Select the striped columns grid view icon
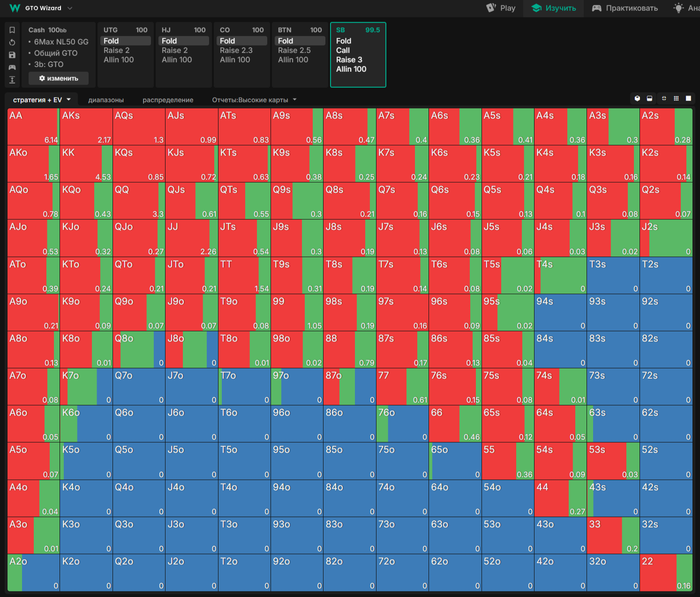Image resolution: width=700 pixels, height=597 pixels. [x=676, y=98]
